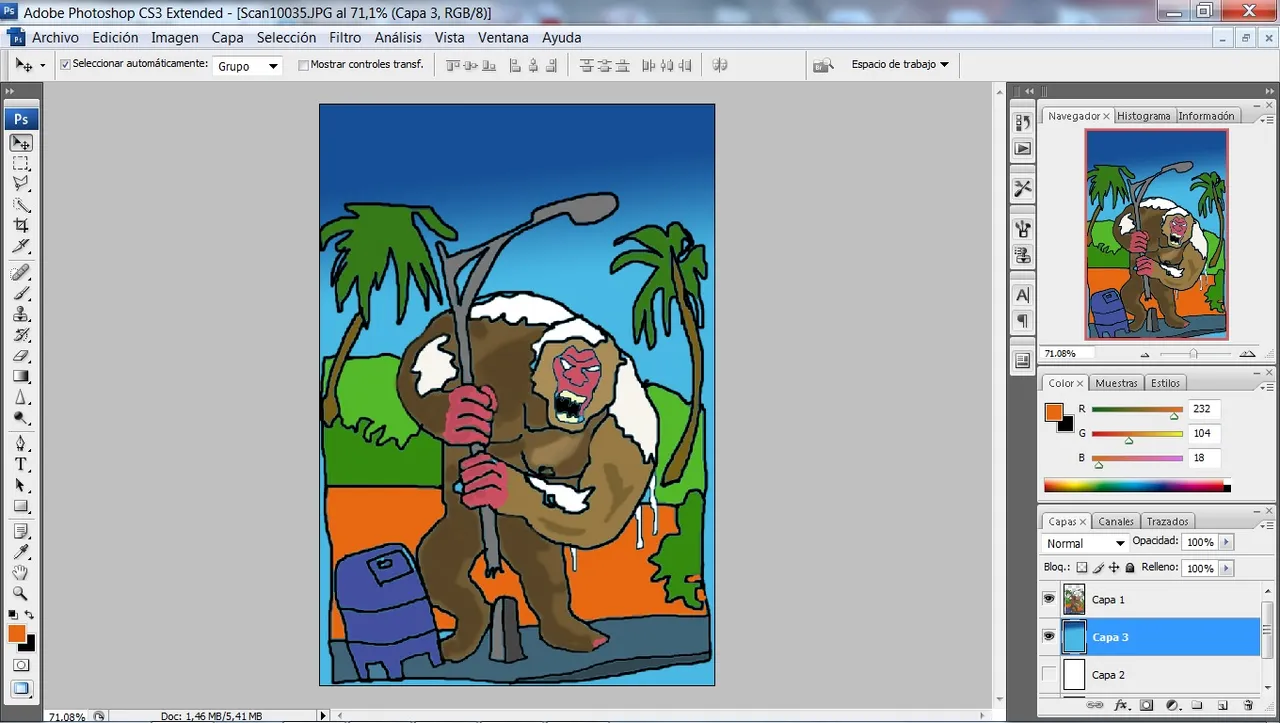Open the adjustment layer menu
The width and height of the screenshot is (1280, 723).
pos(1171,705)
